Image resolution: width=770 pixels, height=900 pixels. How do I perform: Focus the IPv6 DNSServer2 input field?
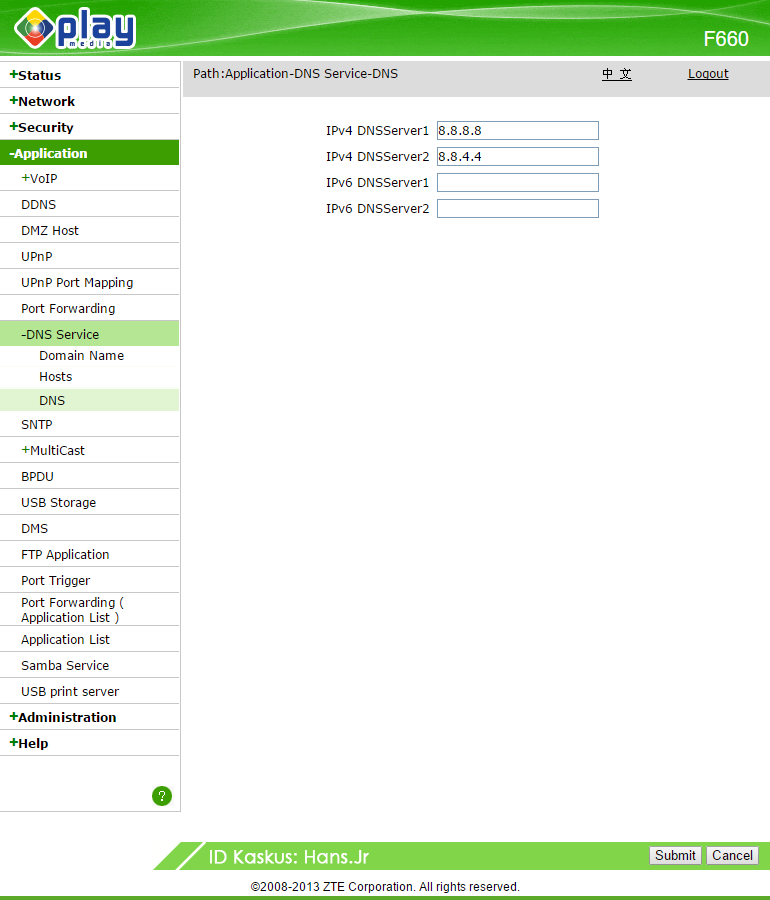point(518,208)
